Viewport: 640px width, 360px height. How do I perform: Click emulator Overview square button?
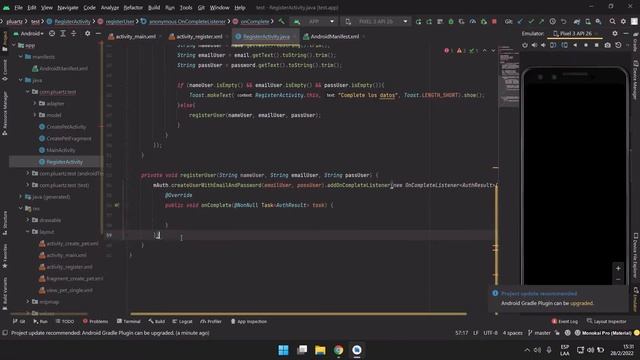pos(596,45)
